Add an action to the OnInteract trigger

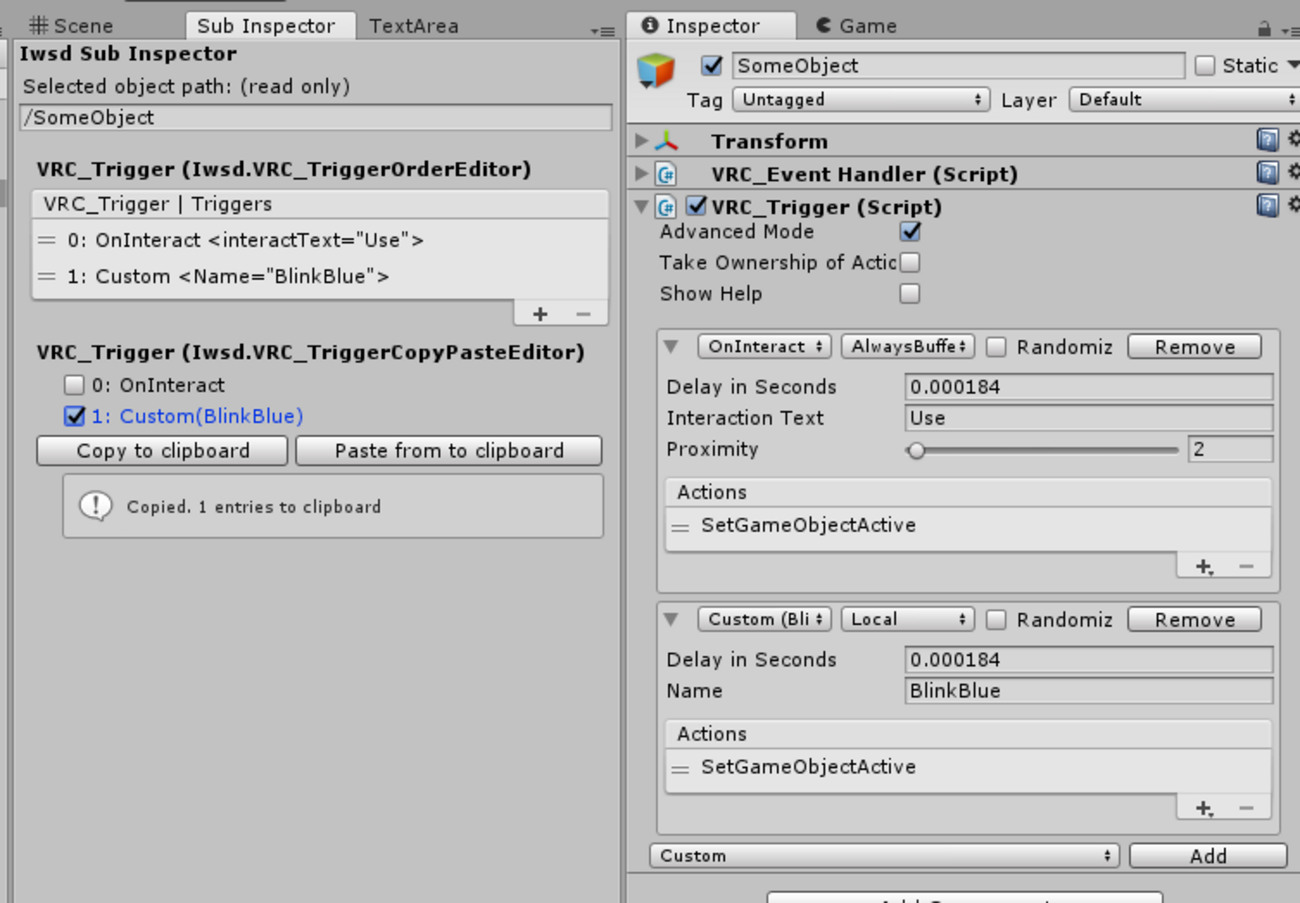click(1204, 567)
